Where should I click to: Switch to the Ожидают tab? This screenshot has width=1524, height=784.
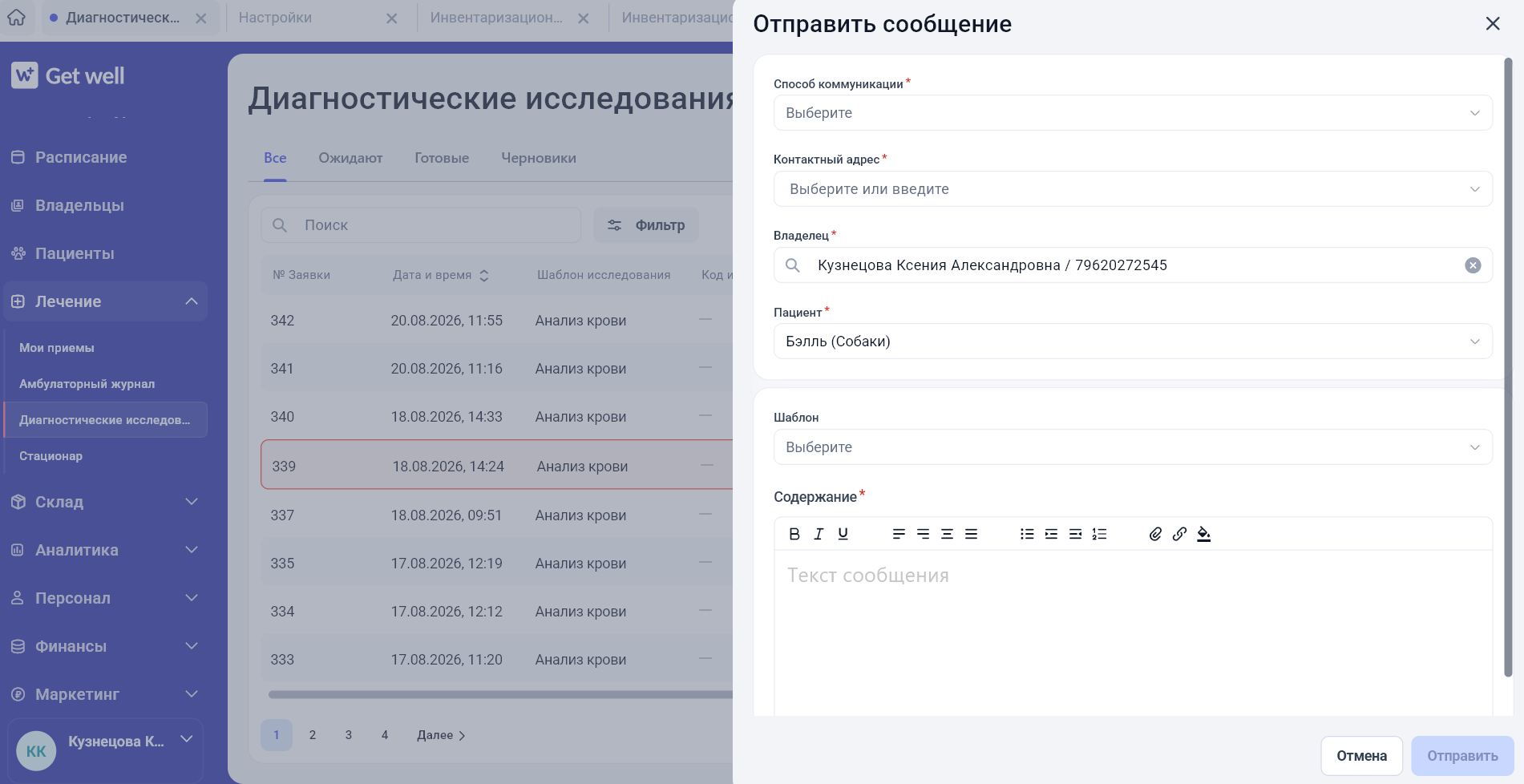click(350, 158)
